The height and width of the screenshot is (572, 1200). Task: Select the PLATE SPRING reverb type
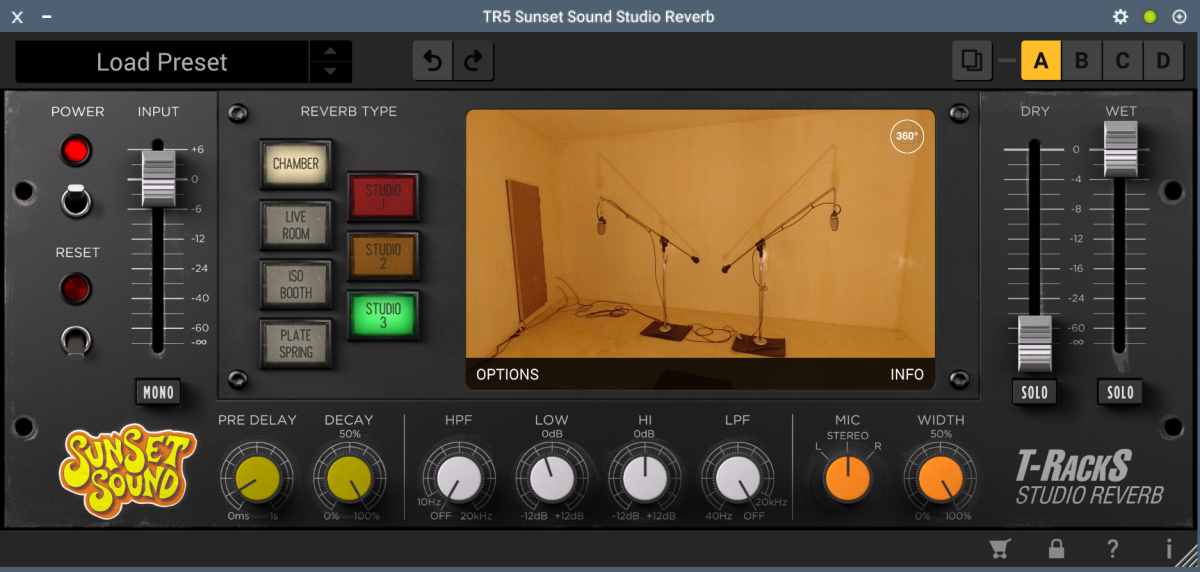point(296,343)
